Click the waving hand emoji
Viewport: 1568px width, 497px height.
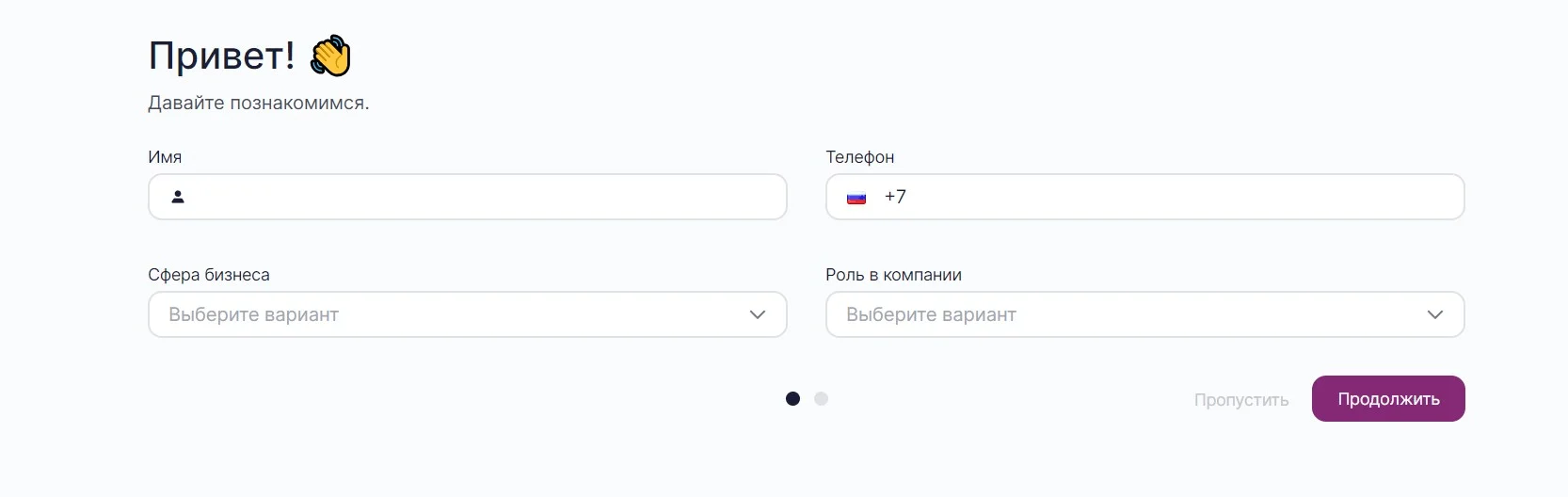(330, 56)
